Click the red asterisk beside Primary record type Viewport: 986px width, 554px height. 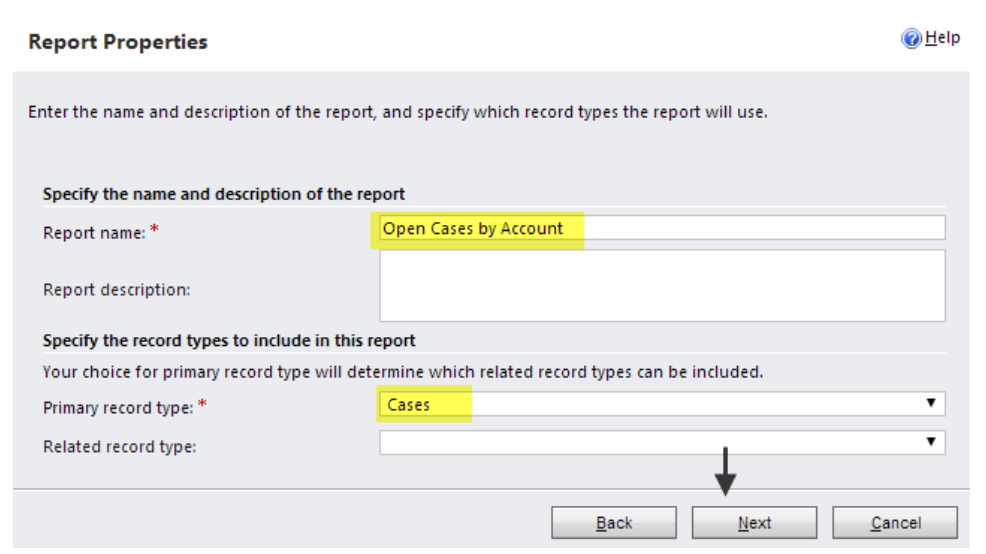pos(202,404)
